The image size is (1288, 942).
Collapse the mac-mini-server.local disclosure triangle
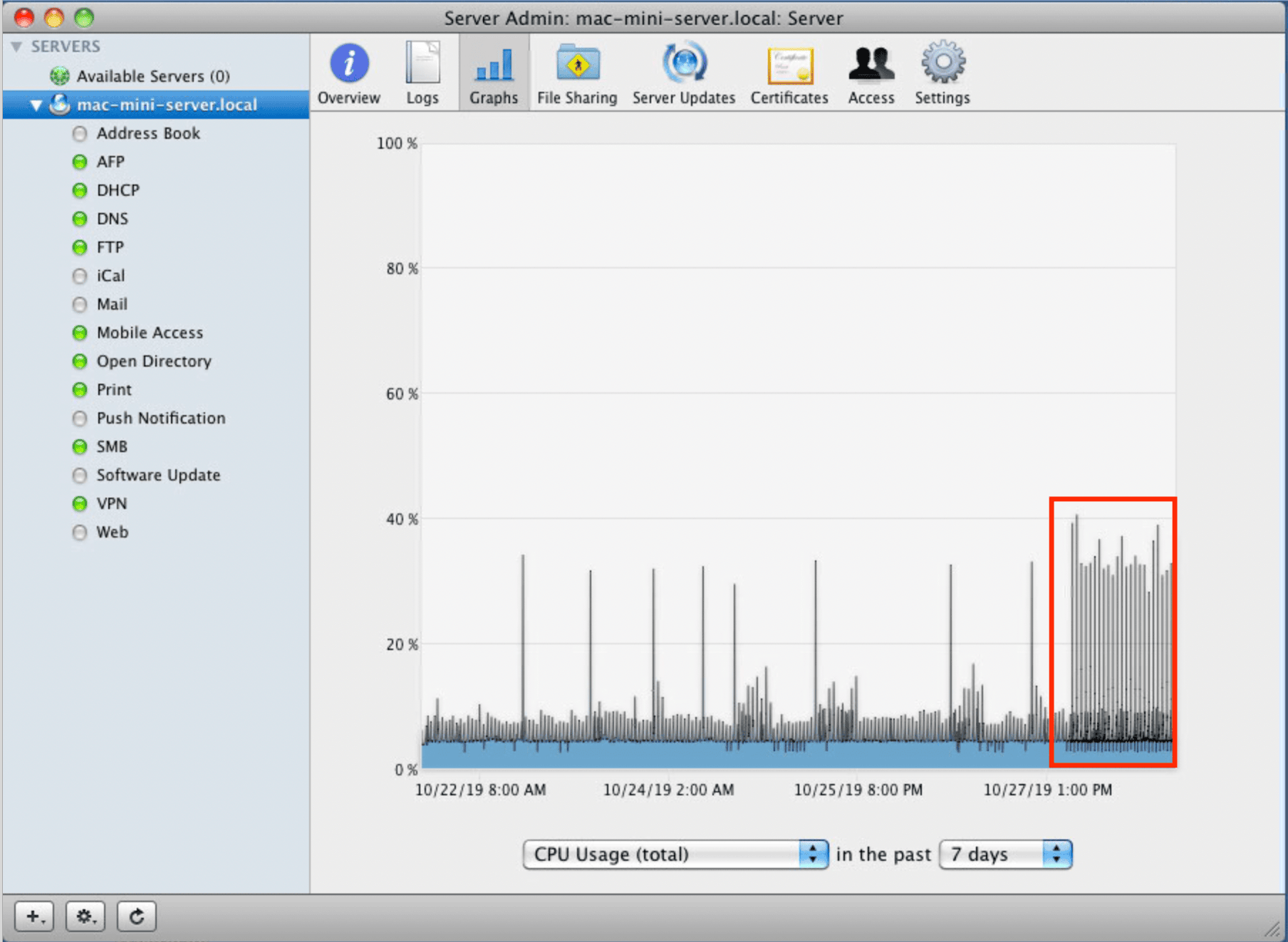coord(36,105)
